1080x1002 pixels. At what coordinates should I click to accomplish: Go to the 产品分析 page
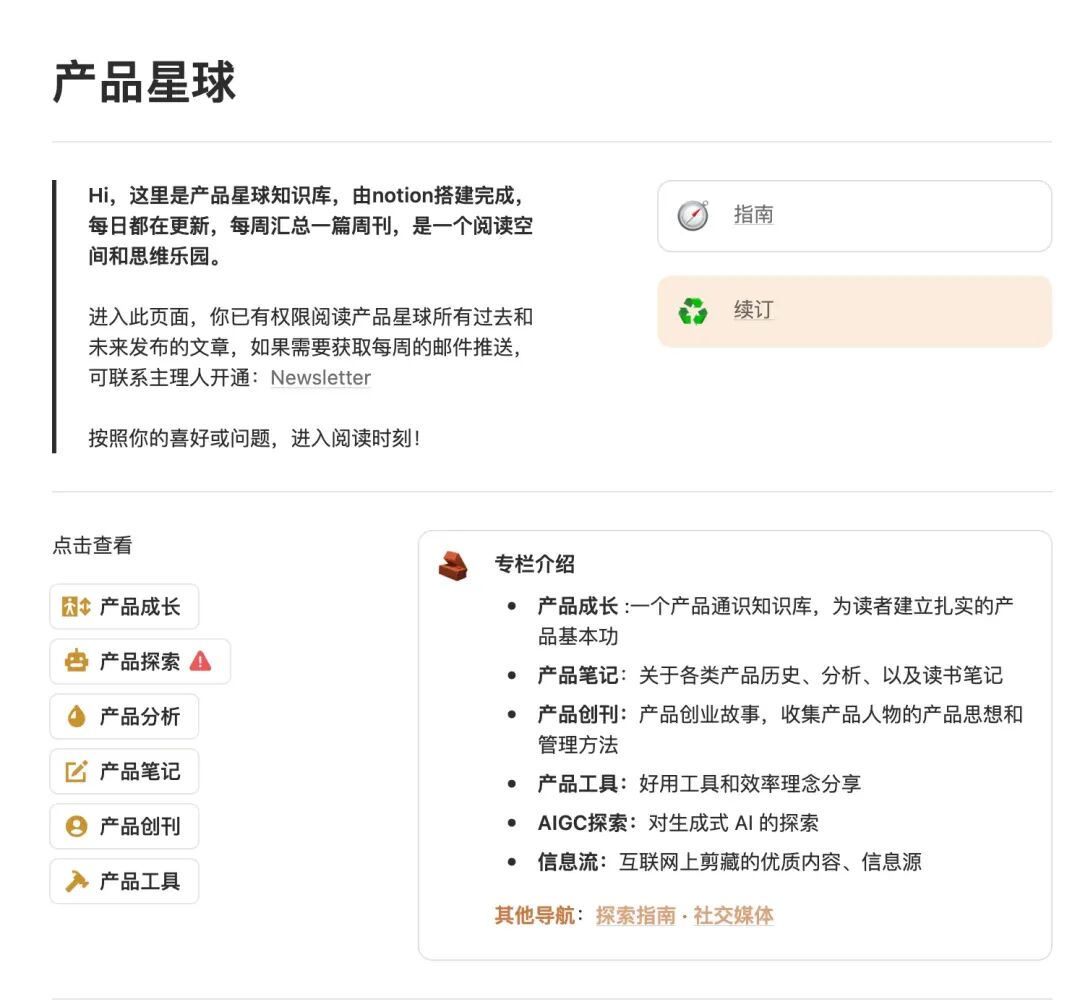pos(139,717)
